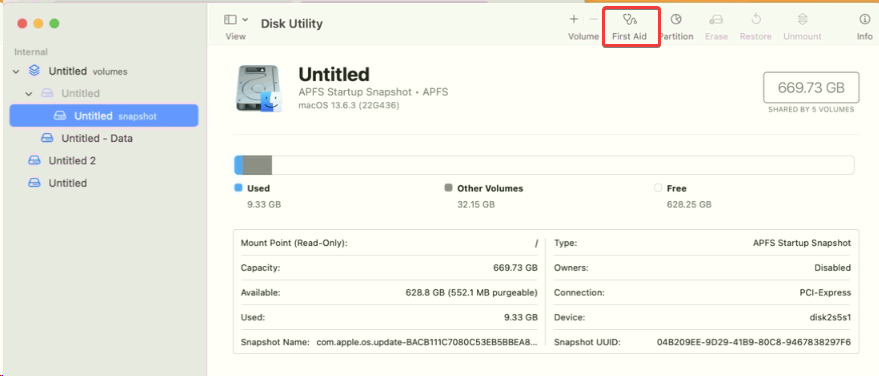Click the Owners value Disabled
Image resolution: width=879 pixels, height=376 pixels.
[832, 268]
